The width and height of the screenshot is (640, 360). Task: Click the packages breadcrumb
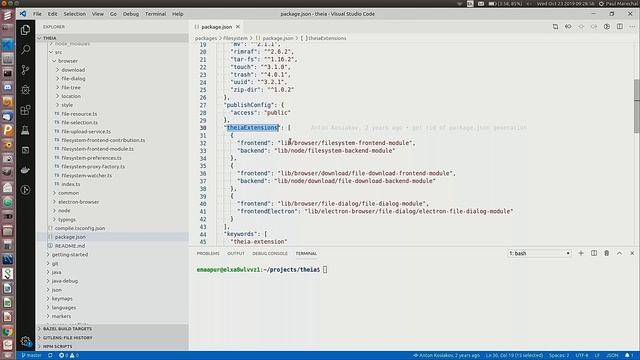(x=206, y=38)
